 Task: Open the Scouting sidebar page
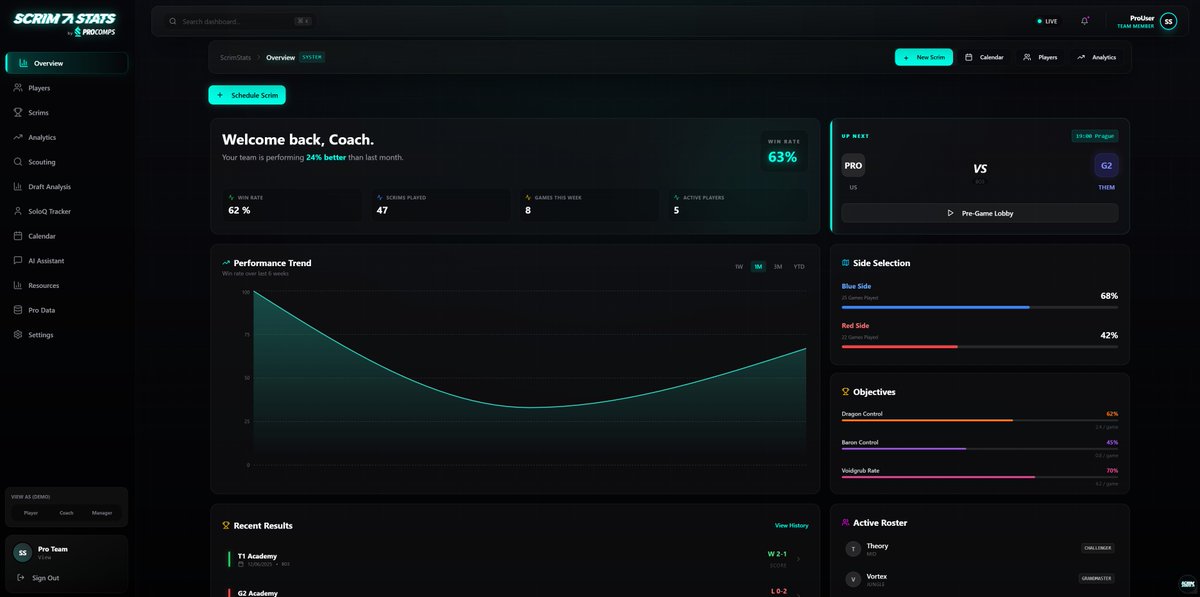66,162
